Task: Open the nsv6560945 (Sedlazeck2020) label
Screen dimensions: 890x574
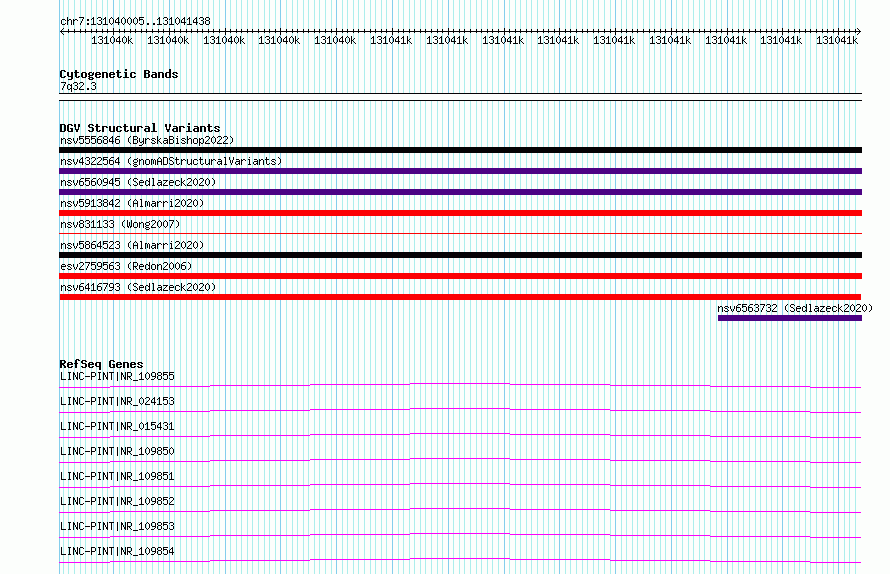Action: (x=138, y=182)
